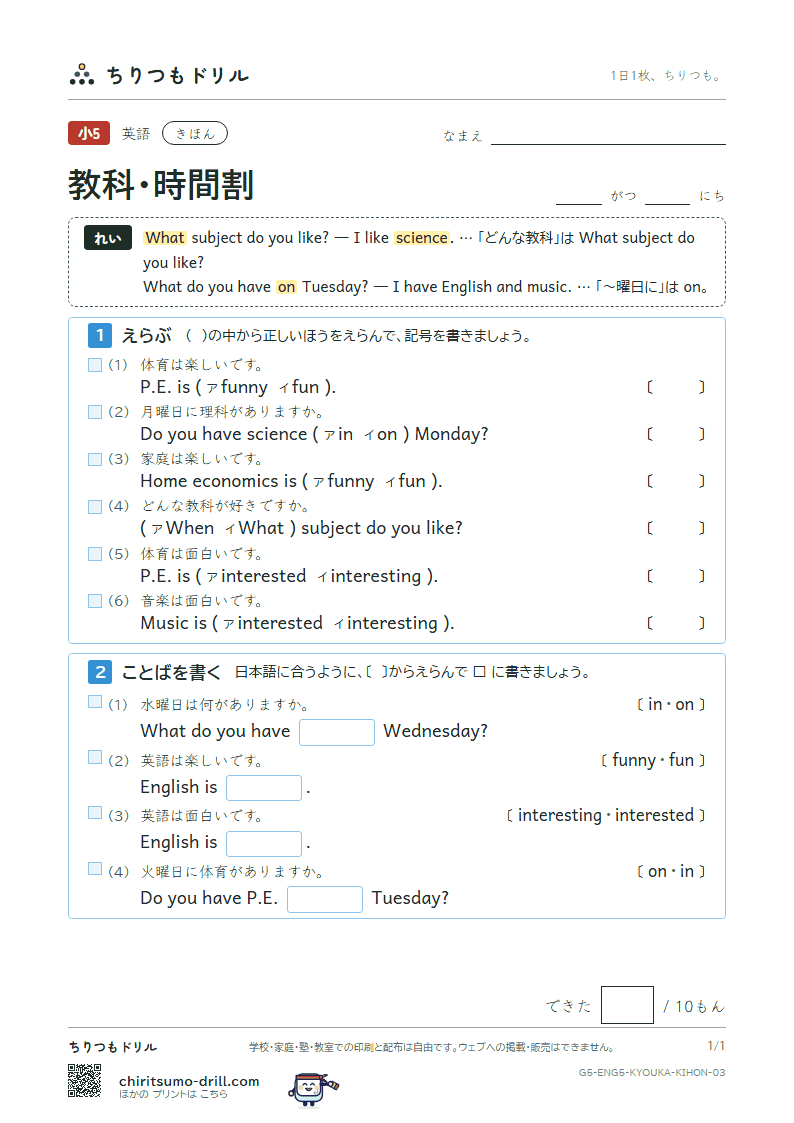Viewport: 794px width, 1123px height.
Task: Click the できた score box
Action: pyautogui.click(x=627, y=1005)
